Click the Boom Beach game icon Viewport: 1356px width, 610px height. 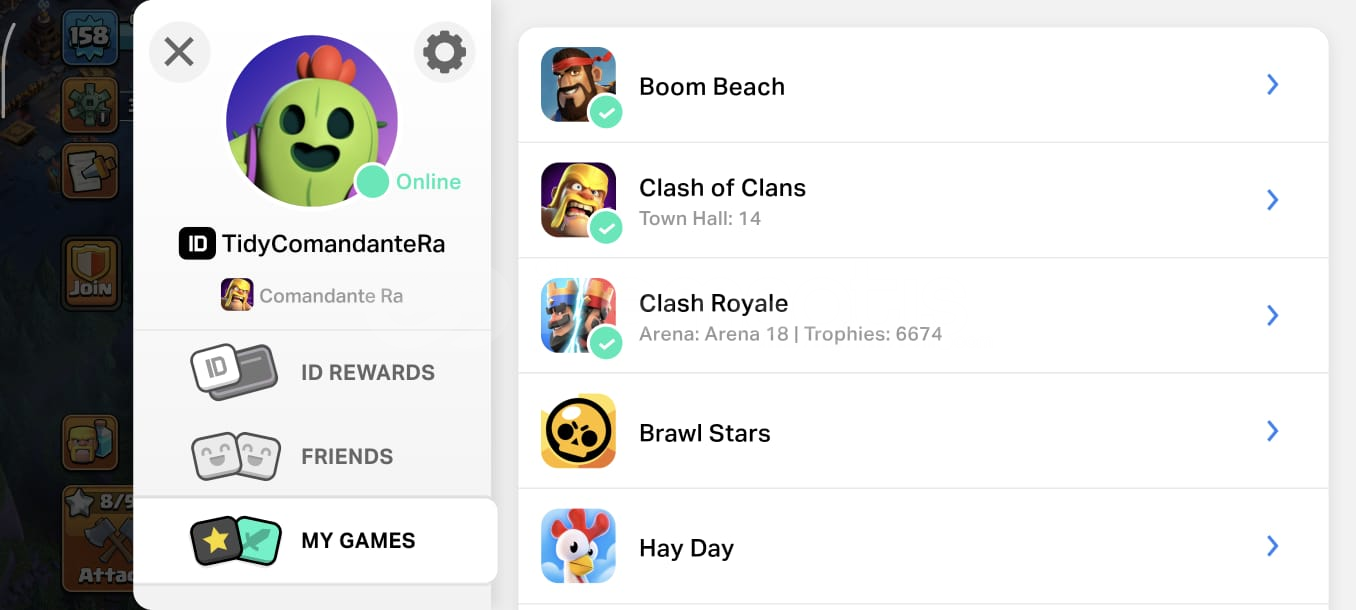pos(578,85)
